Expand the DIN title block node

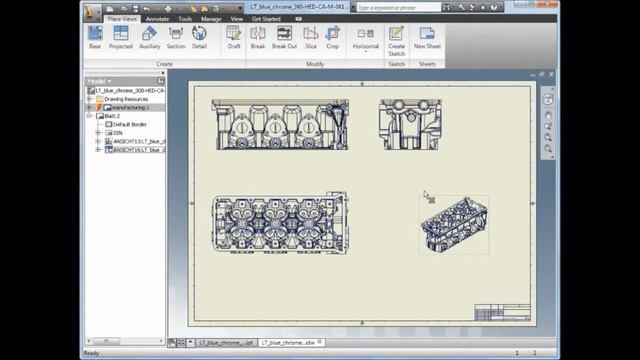(98, 133)
